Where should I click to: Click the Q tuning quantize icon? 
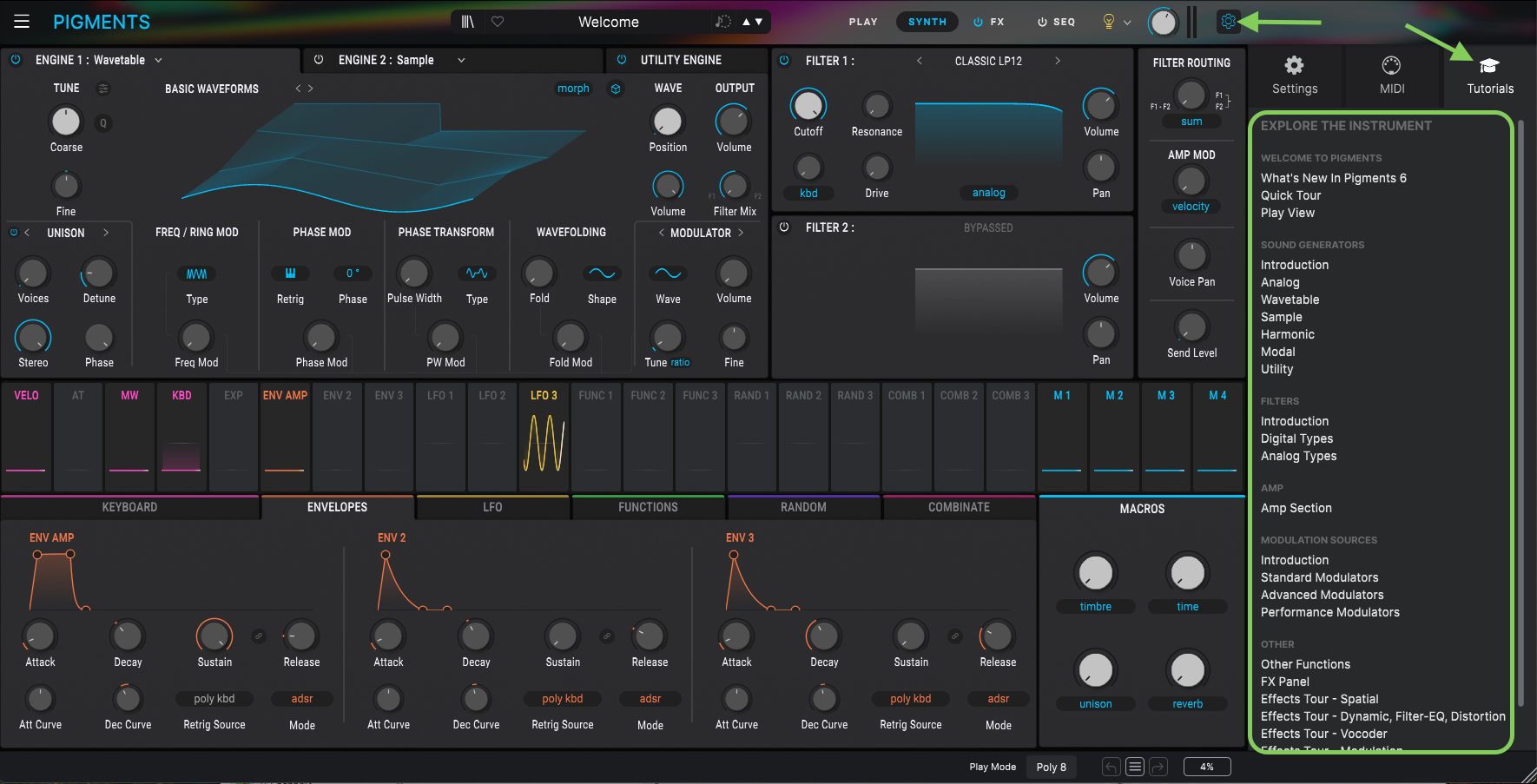tap(103, 122)
